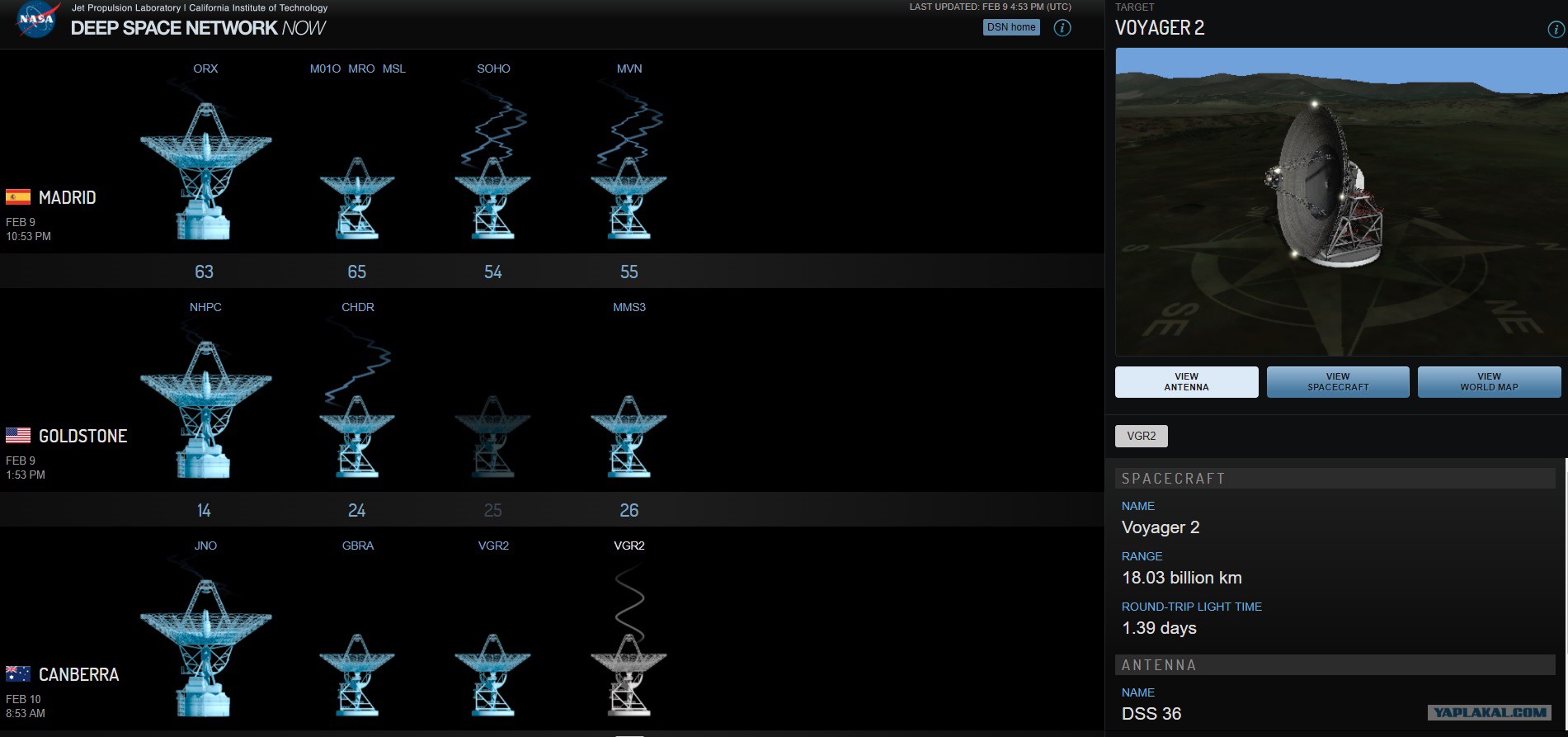Click antenna number 26

[x=629, y=510]
